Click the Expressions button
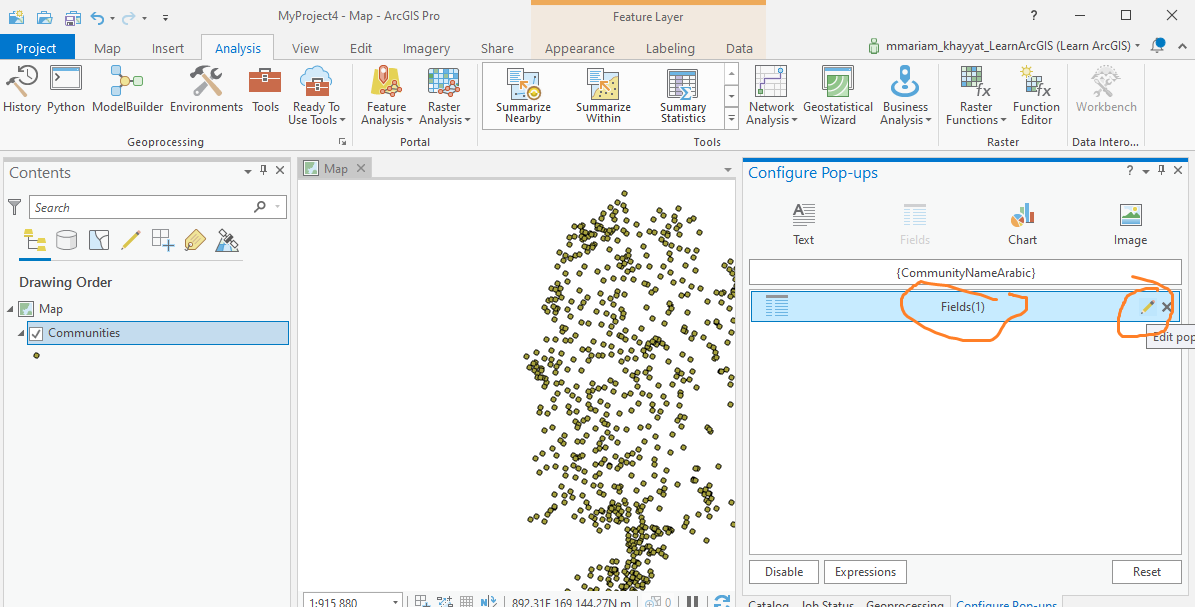Image resolution: width=1195 pixels, height=607 pixels. pos(865,572)
